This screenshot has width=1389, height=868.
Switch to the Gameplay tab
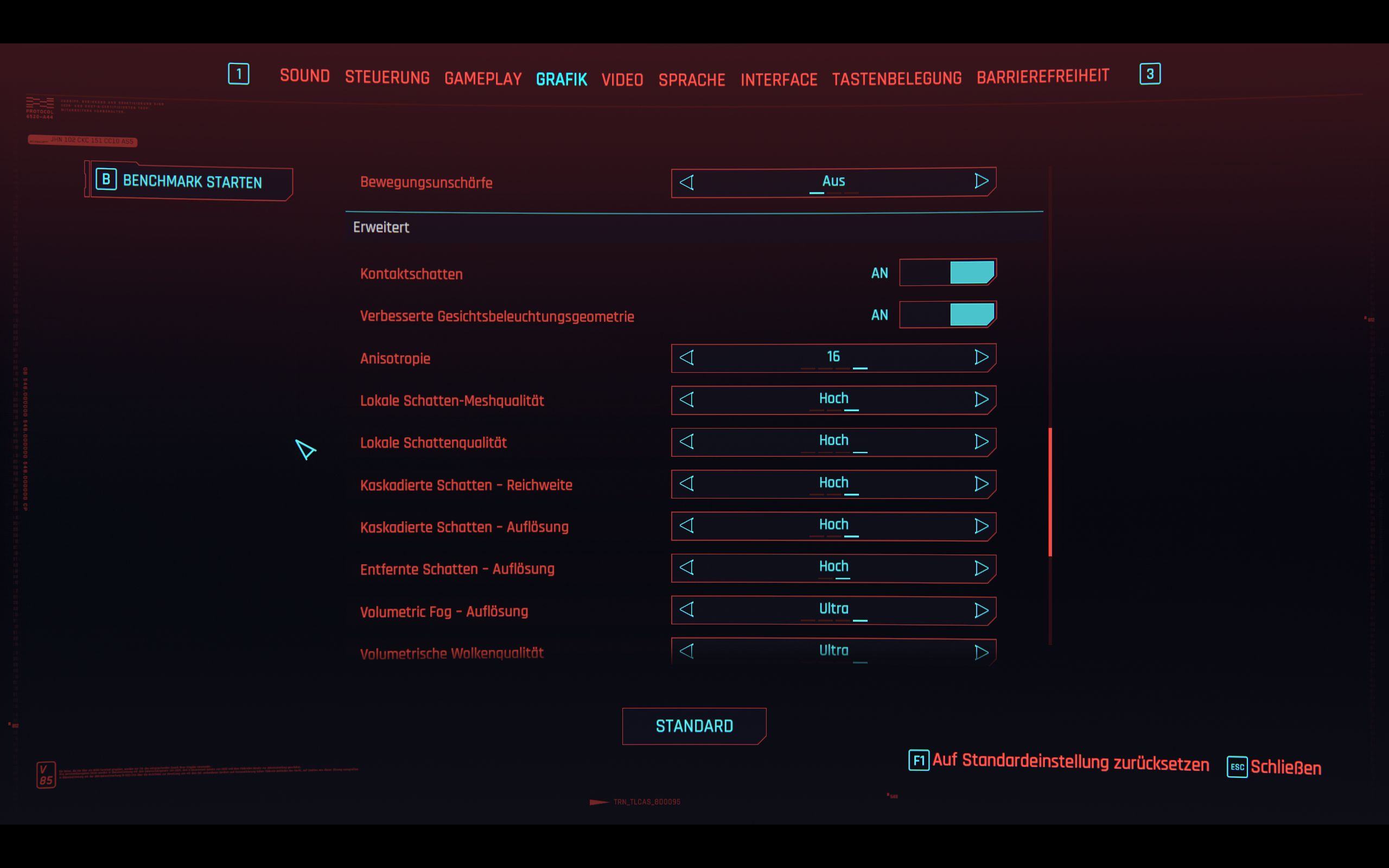[x=483, y=79]
